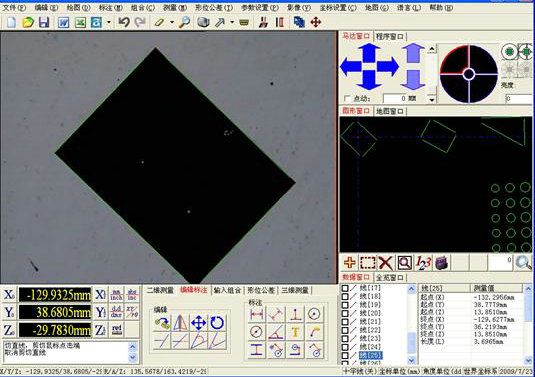Click the magnifier icon in the top toolbar

pyautogui.click(x=184, y=23)
